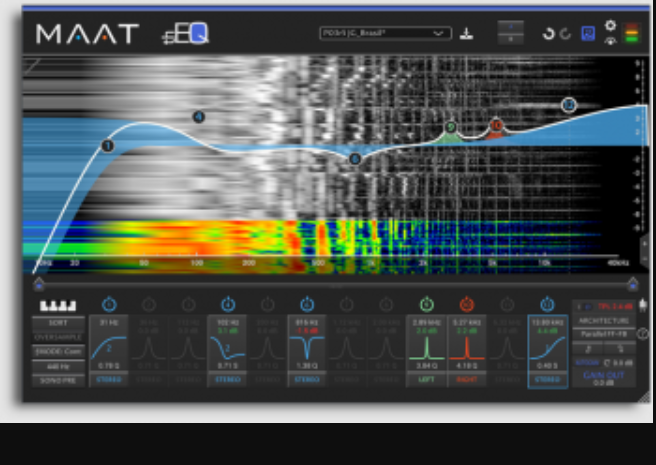Click the 102 Hz band shelf curve icon
The width and height of the screenshot is (656, 465).
coord(227,347)
